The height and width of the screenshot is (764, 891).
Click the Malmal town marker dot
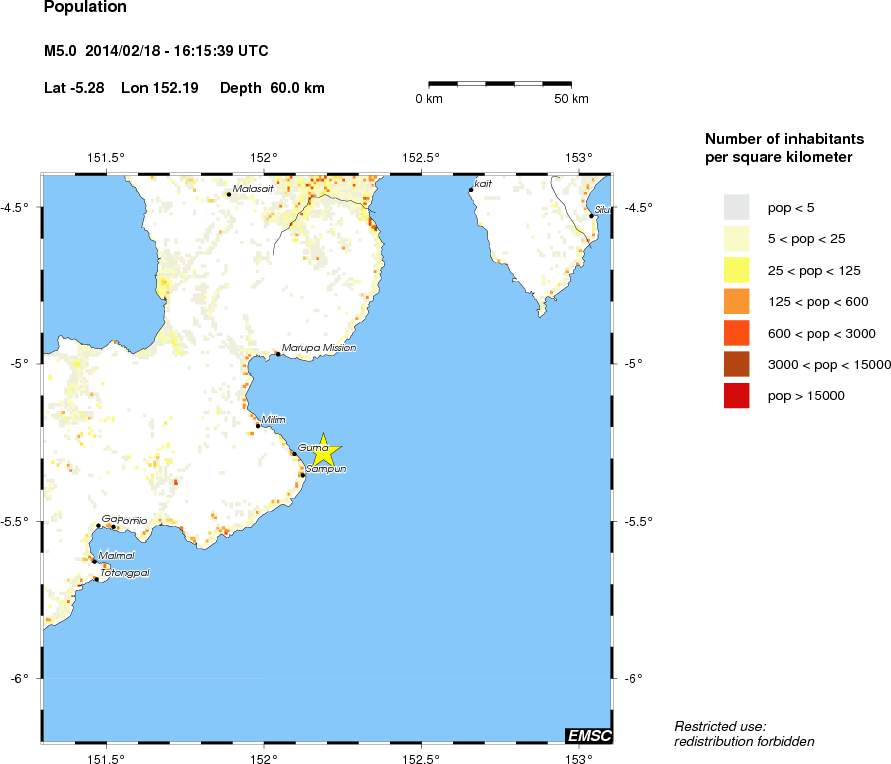click(x=94, y=561)
